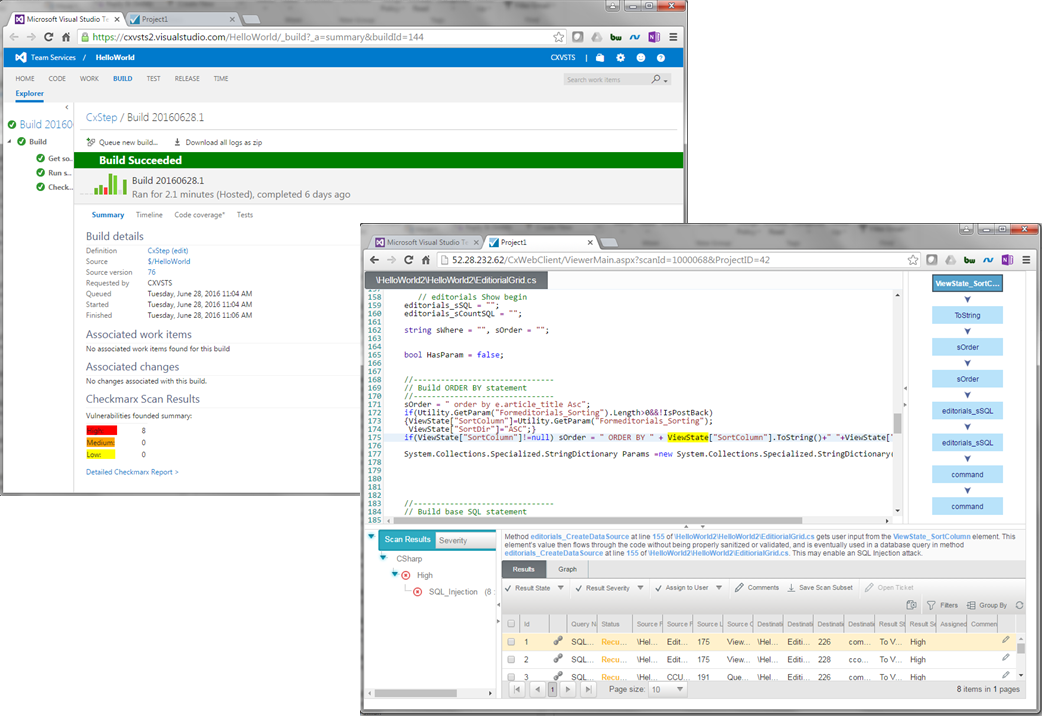Switch to the Graph tab
Screen dimensions: 1042x716
pos(567,569)
